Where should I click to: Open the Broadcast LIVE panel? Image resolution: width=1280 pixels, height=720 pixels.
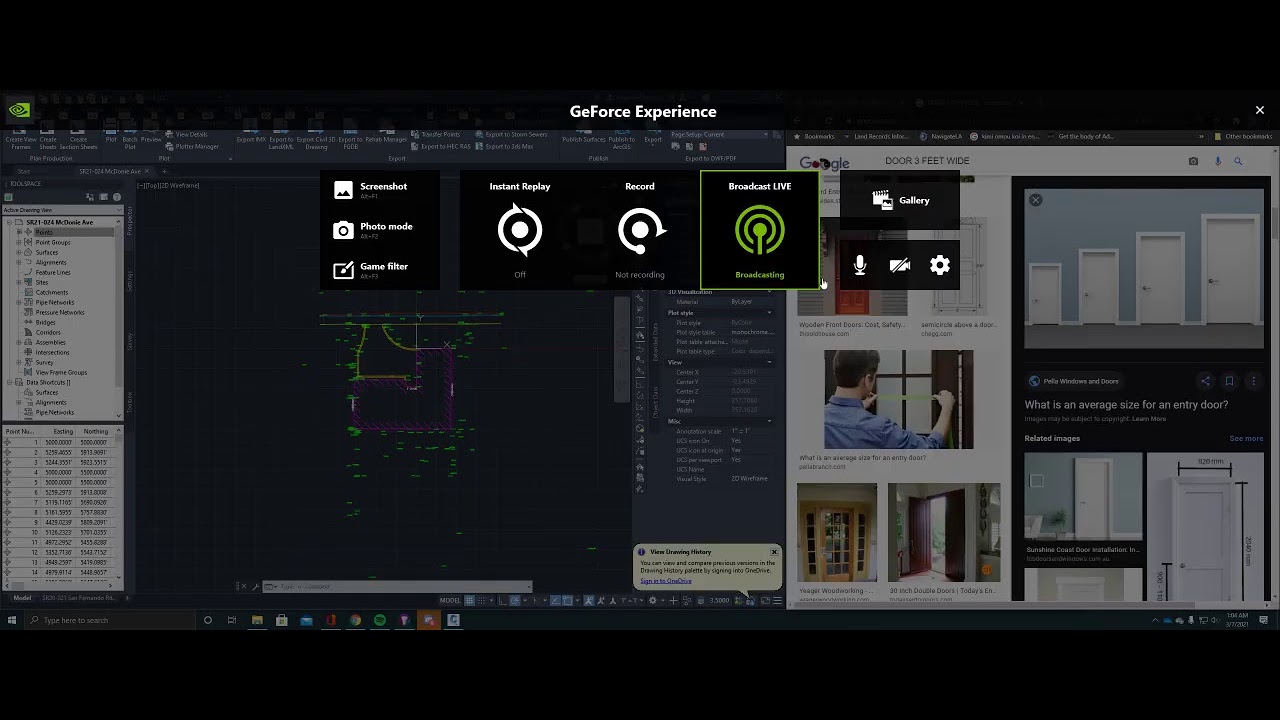(x=760, y=230)
